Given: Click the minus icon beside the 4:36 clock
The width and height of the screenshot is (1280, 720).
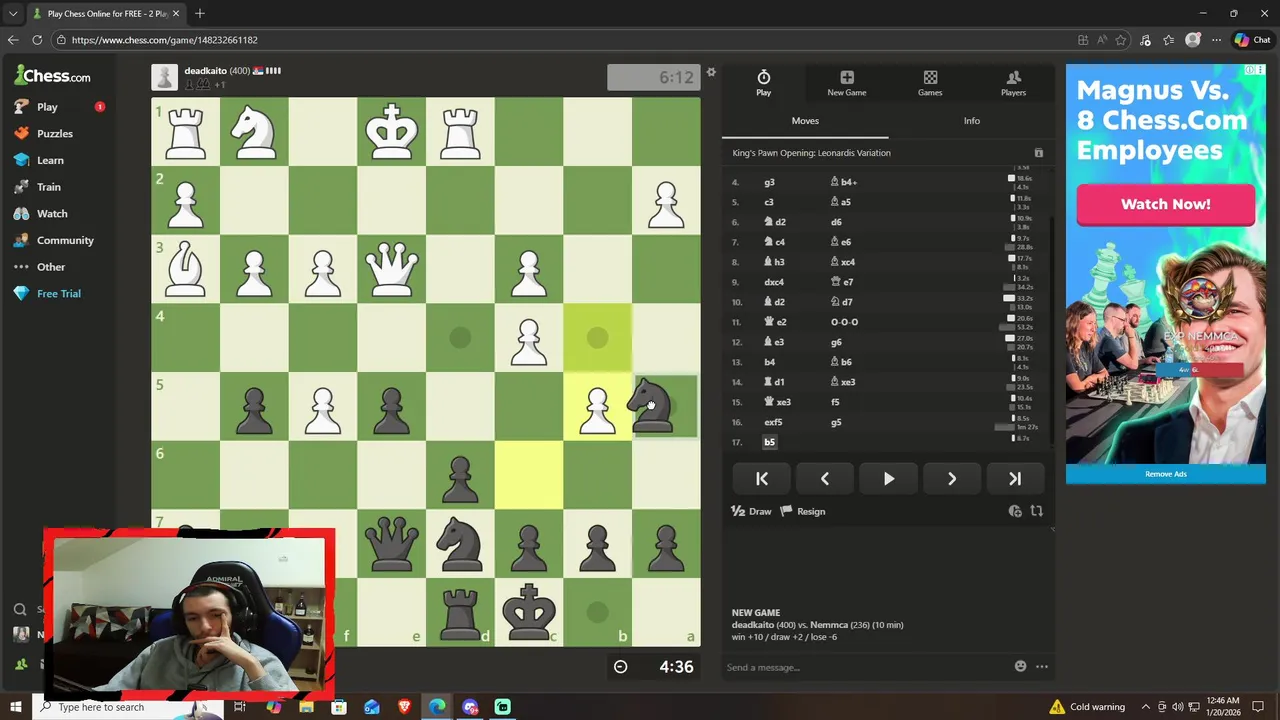Looking at the screenshot, I should point(620,667).
